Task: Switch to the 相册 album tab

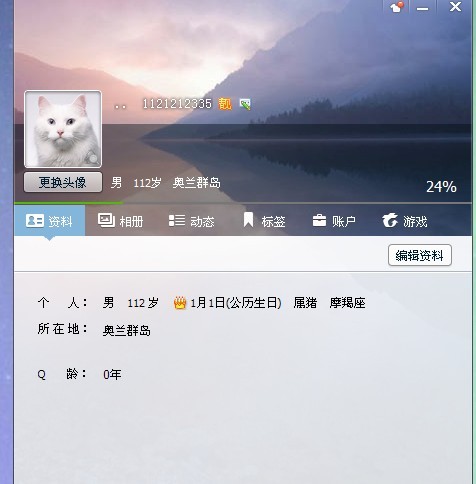Action: tap(120, 221)
